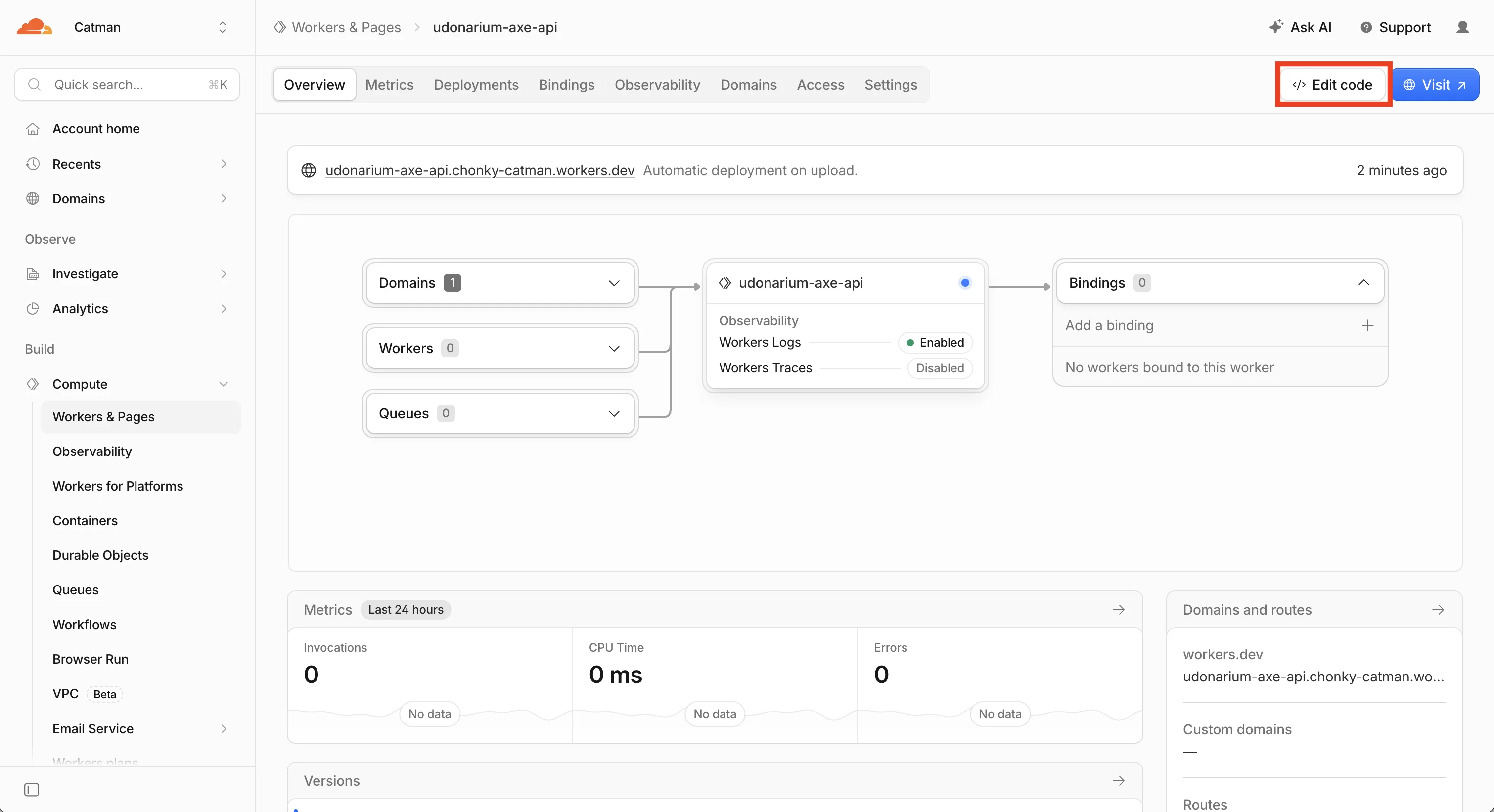Focus the Quick search field
The image size is (1494, 812).
127,85
